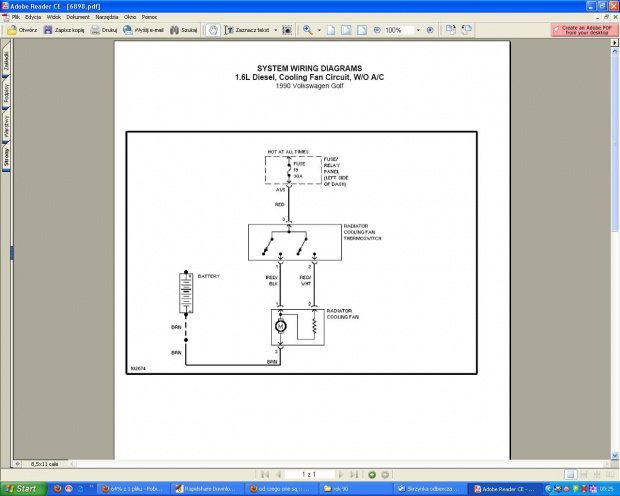The width and height of the screenshot is (620, 496).
Task: Open the Pomoc menu
Action: click(149, 17)
